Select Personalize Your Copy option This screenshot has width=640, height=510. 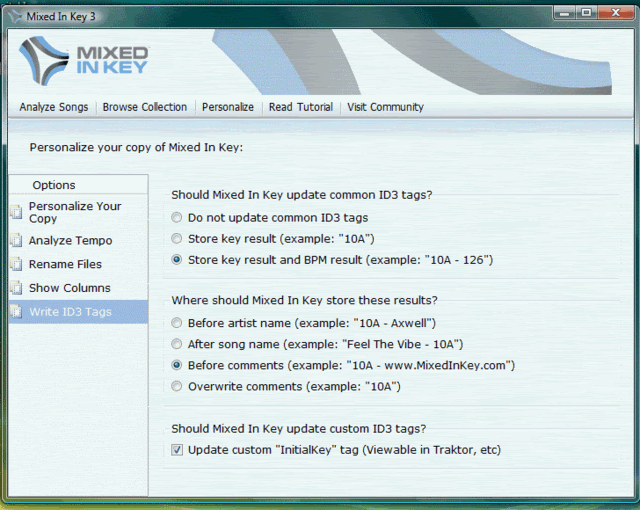coord(78,212)
